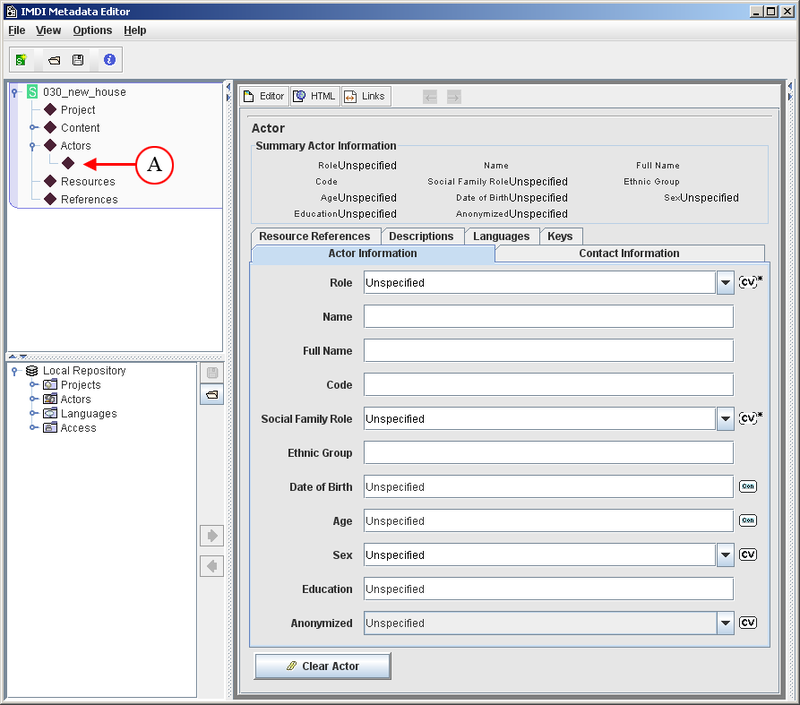Screen dimensions: 800x705
Task: Click the Clear Actor button
Action: tap(323, 666)
